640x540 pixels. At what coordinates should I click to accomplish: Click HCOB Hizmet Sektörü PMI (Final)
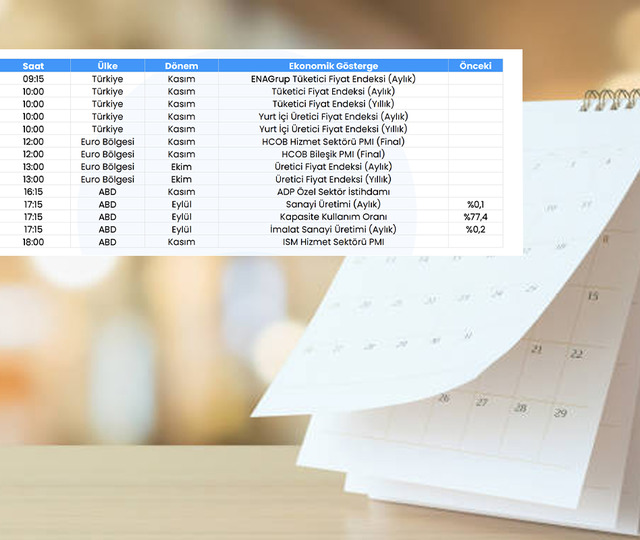coord(333,142)
